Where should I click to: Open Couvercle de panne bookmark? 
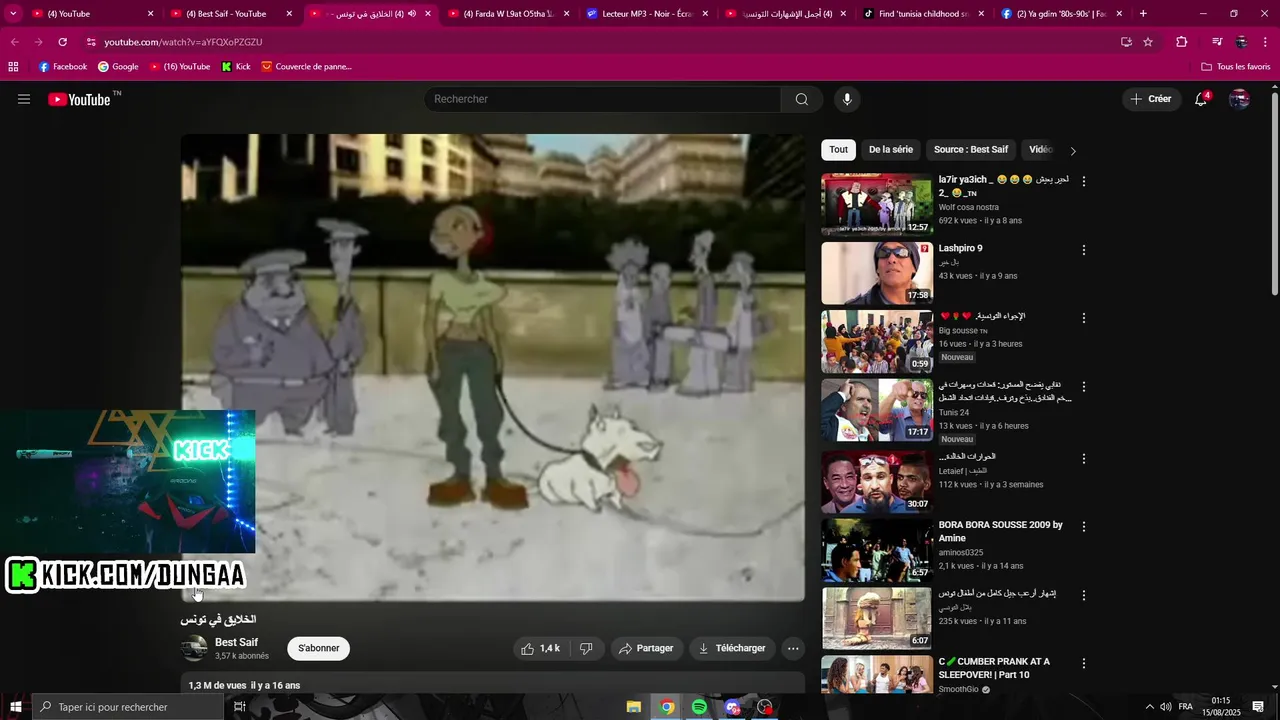(306, 66)
